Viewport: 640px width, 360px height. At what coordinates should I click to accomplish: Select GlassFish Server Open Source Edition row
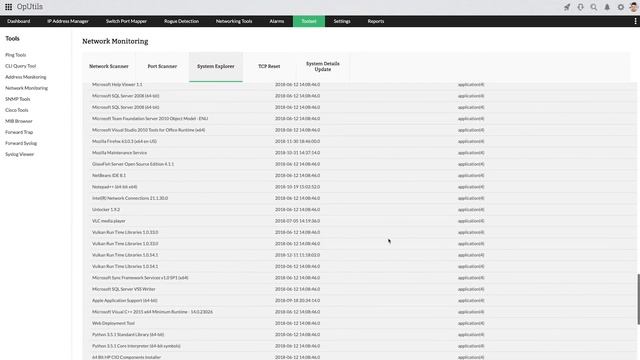[x=360, y=164]
